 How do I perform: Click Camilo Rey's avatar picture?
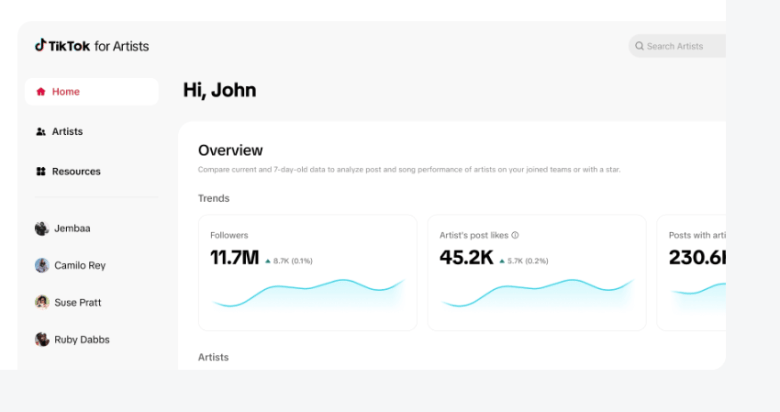[x=42, y=265]
